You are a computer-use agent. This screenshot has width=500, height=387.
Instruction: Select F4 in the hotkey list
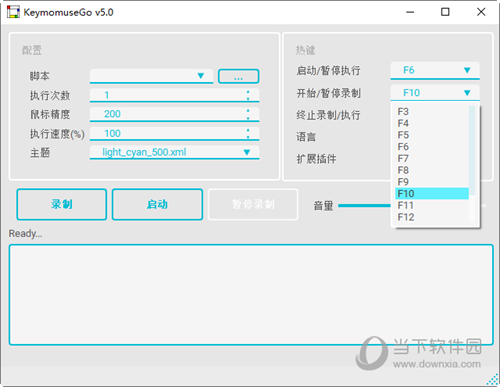(x=432, y=123)
